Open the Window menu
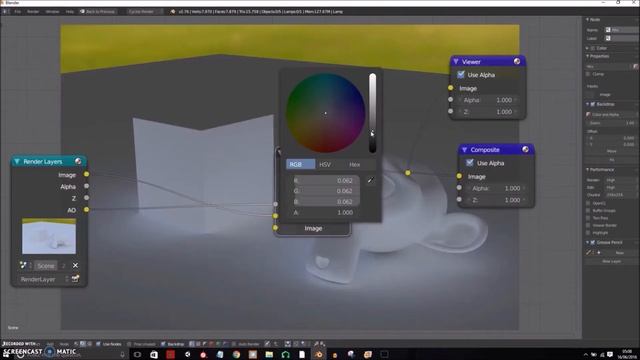The height and width of the screenshot is (360, 640). 52,11
